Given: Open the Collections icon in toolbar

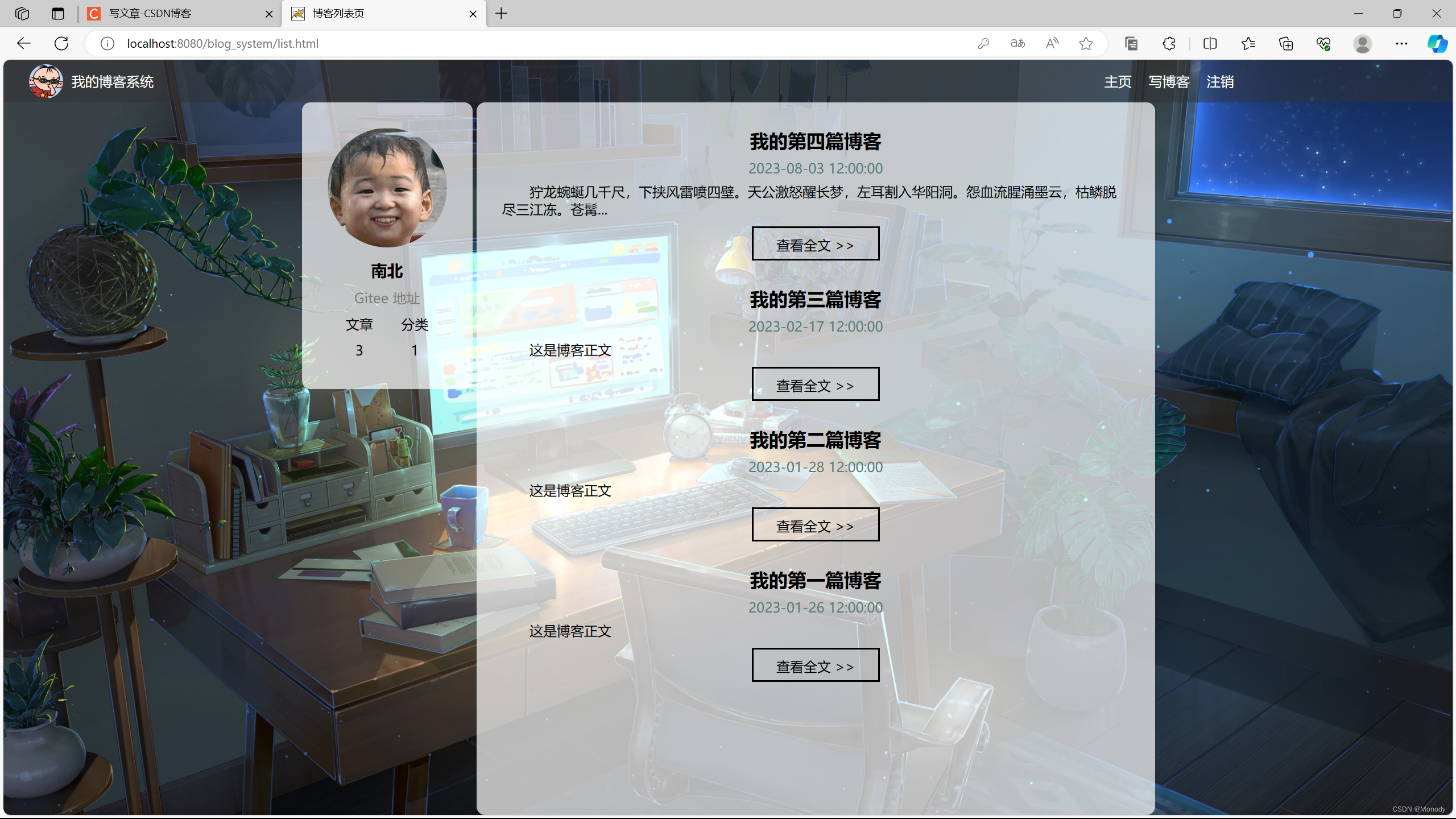Looking at the screenshot, I should [x=1285, y=43].
